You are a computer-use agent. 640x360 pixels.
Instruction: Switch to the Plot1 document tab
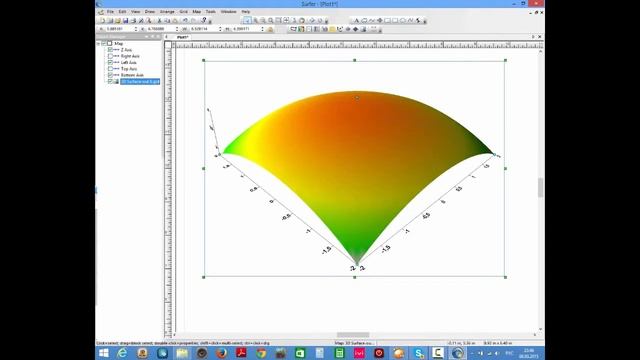tap(182, 37)
